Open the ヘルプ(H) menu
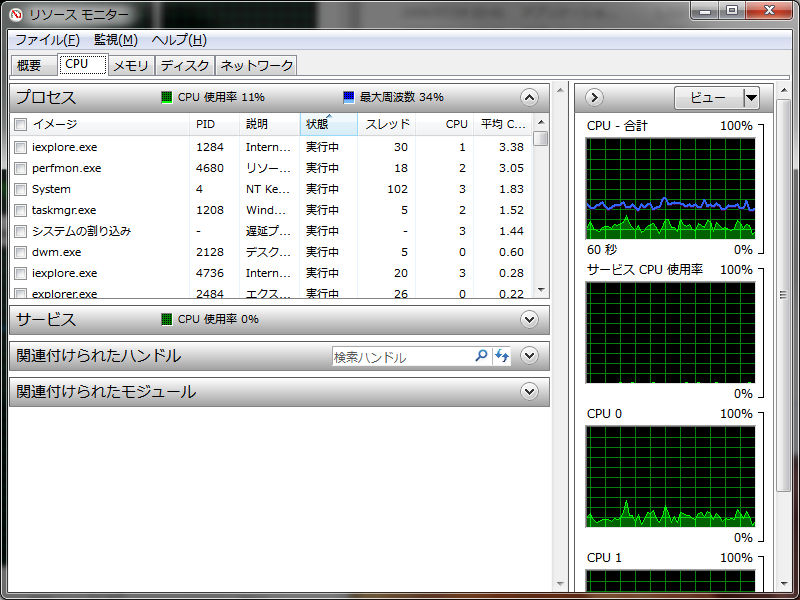800x600 pixels. [x=179, y=40]
